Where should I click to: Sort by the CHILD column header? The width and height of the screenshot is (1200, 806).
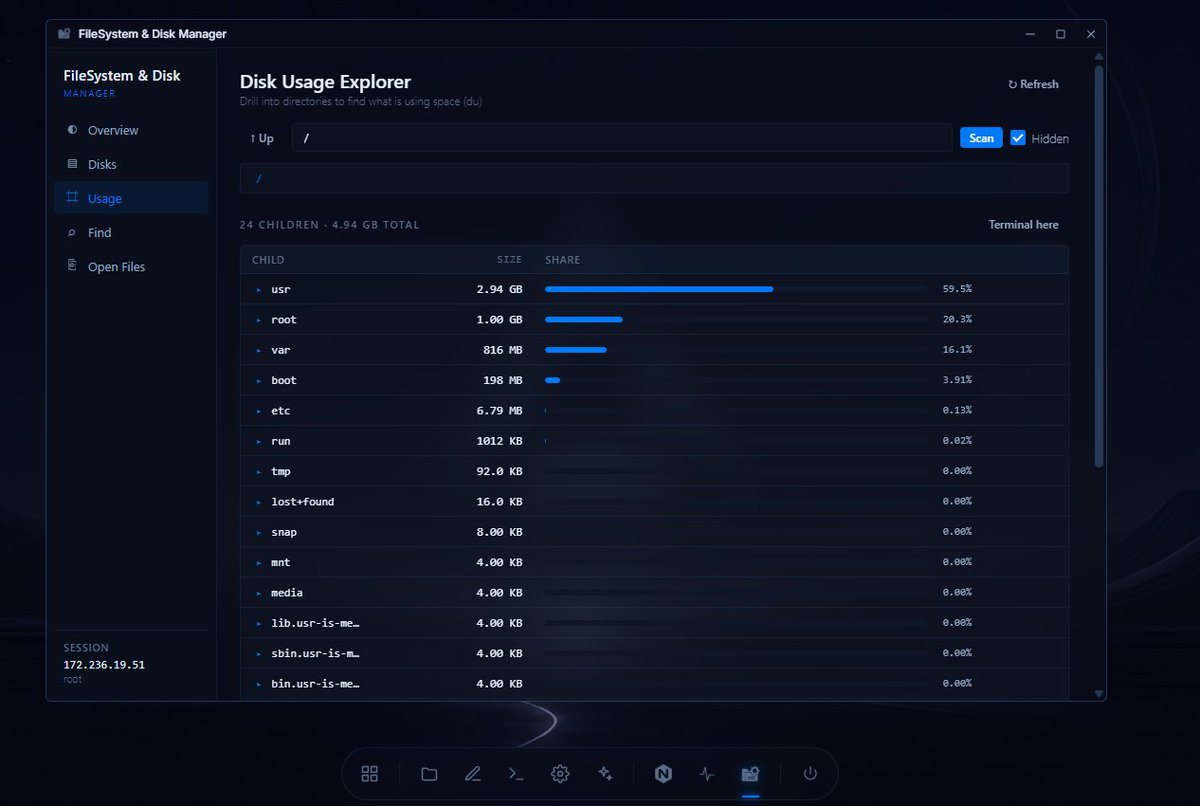[x=268, y=260]
